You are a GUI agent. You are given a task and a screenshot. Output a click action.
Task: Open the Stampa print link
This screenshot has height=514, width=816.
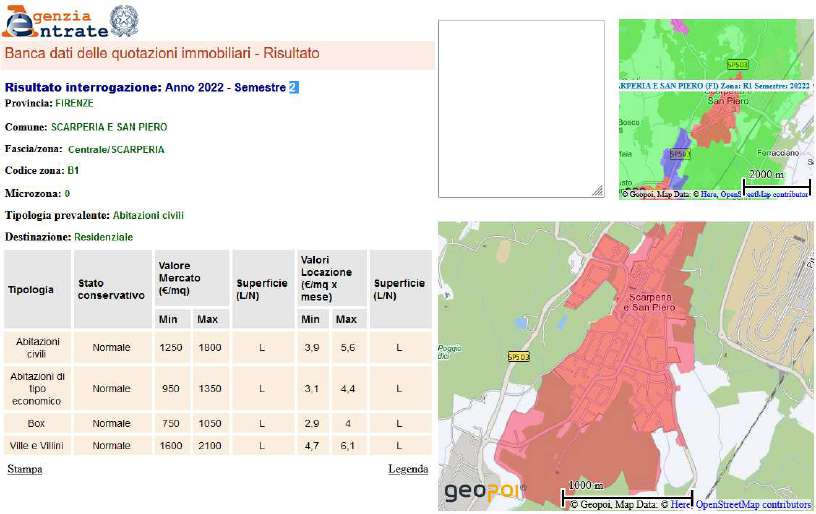[24, 469]
